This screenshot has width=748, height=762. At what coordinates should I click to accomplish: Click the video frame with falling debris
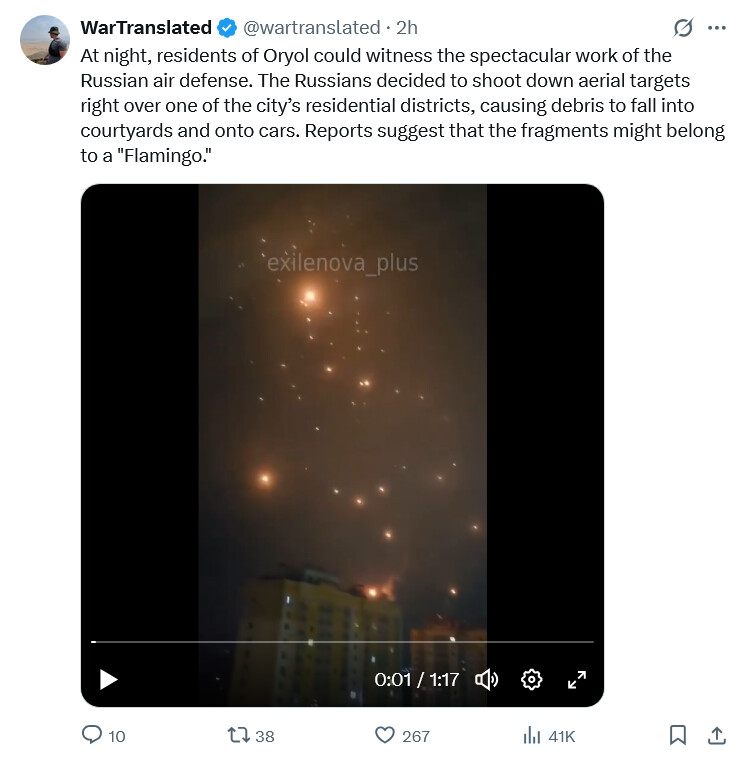342,420
